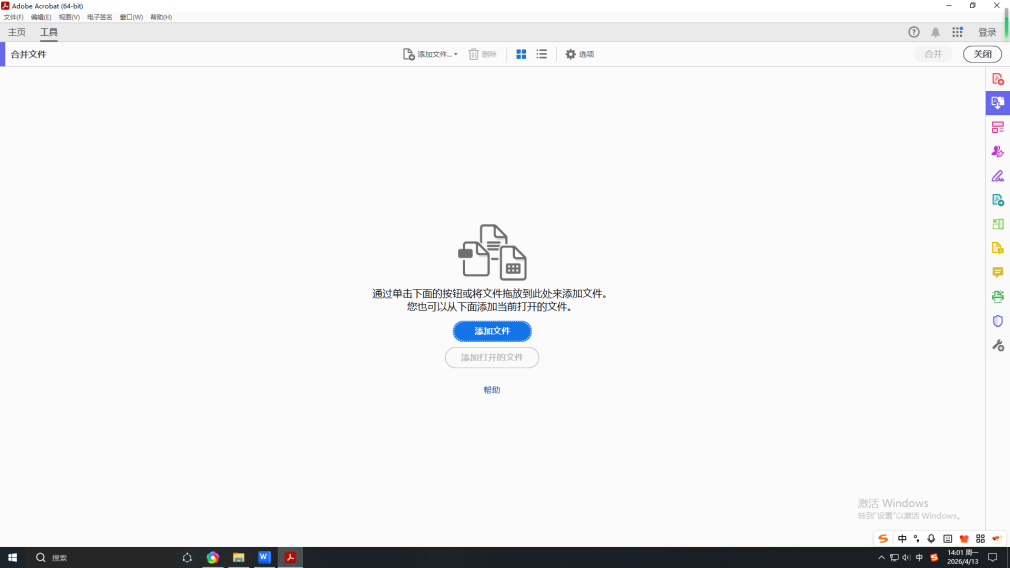Image resolution: width=1010 pixels, height=568 pixels.
Task: Switch to thumbnail grid view
Action: point(521,54)
